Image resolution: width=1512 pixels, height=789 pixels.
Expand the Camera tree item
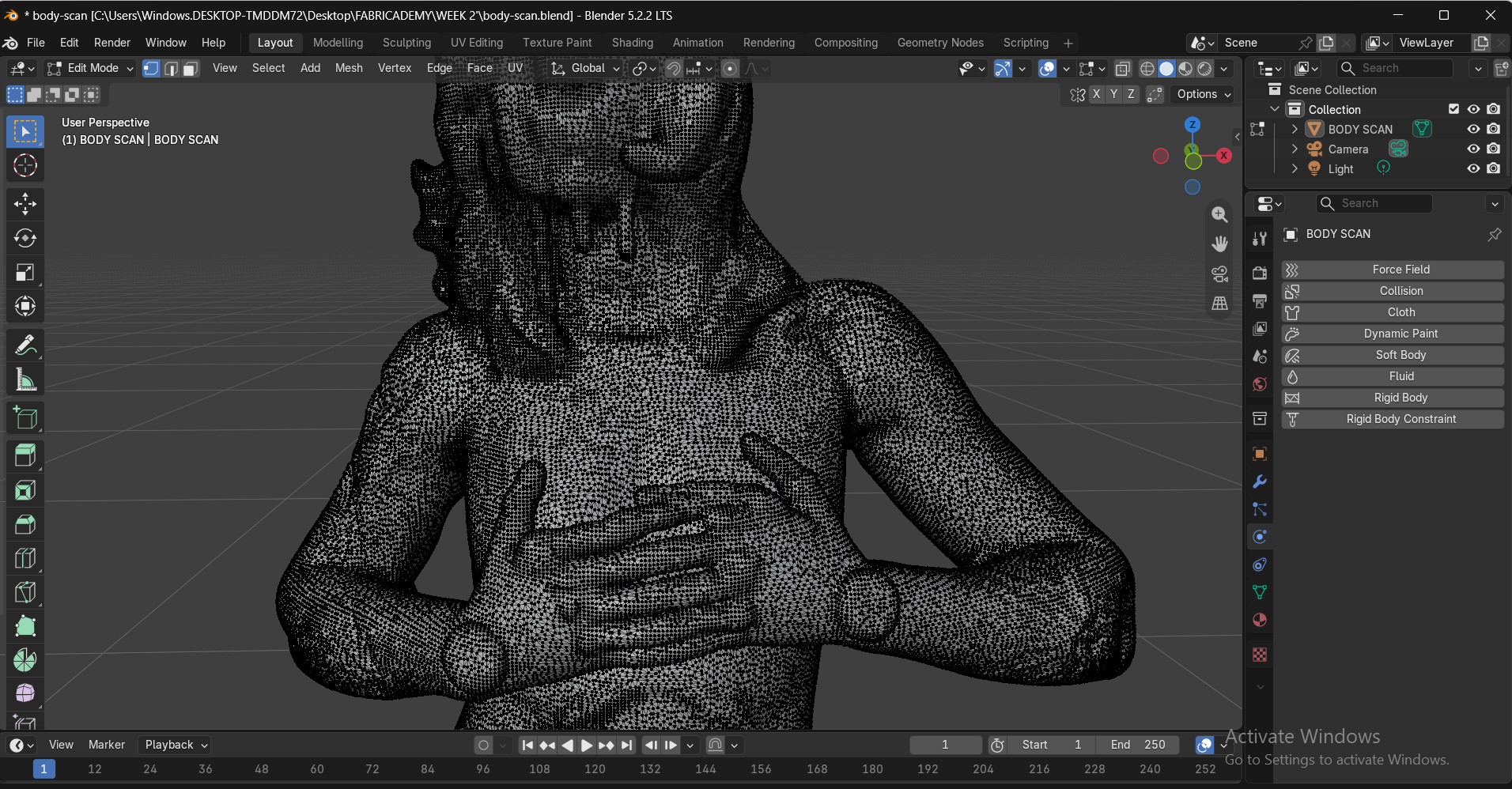1295,149
